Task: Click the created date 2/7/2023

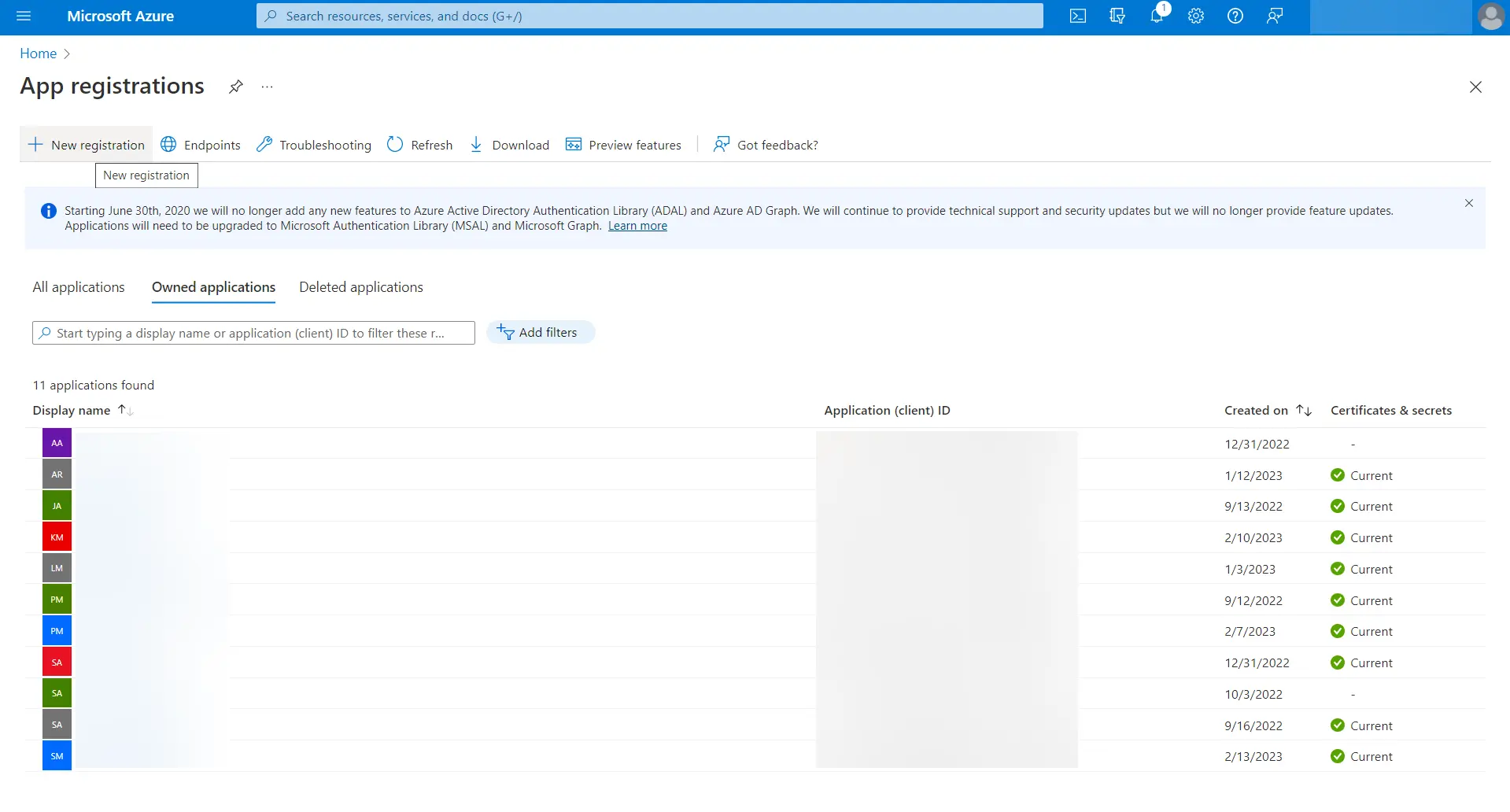Action: (1250, 631)
